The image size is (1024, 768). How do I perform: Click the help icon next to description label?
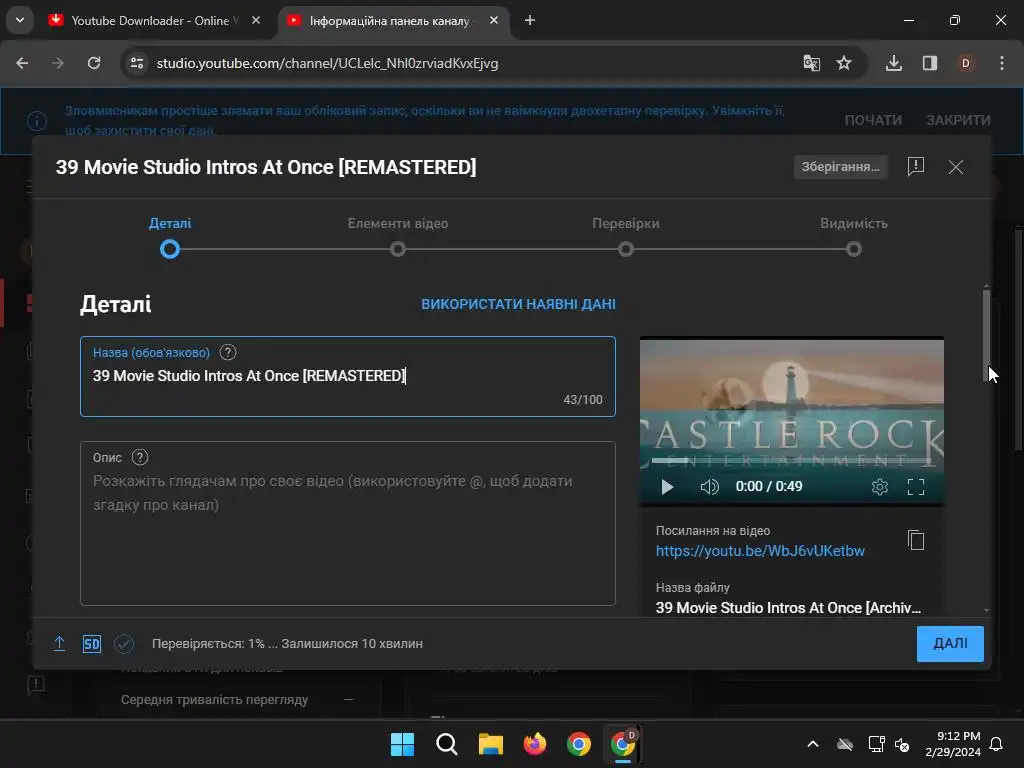coord(140,457)
